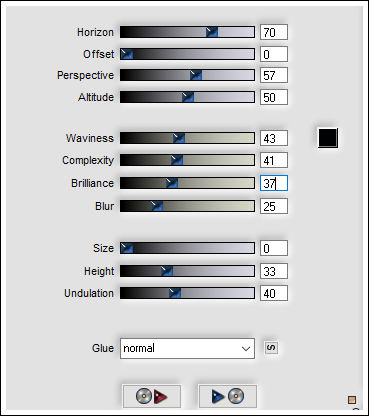
Task: Click the Size slider handle
Action: point(127,248)
